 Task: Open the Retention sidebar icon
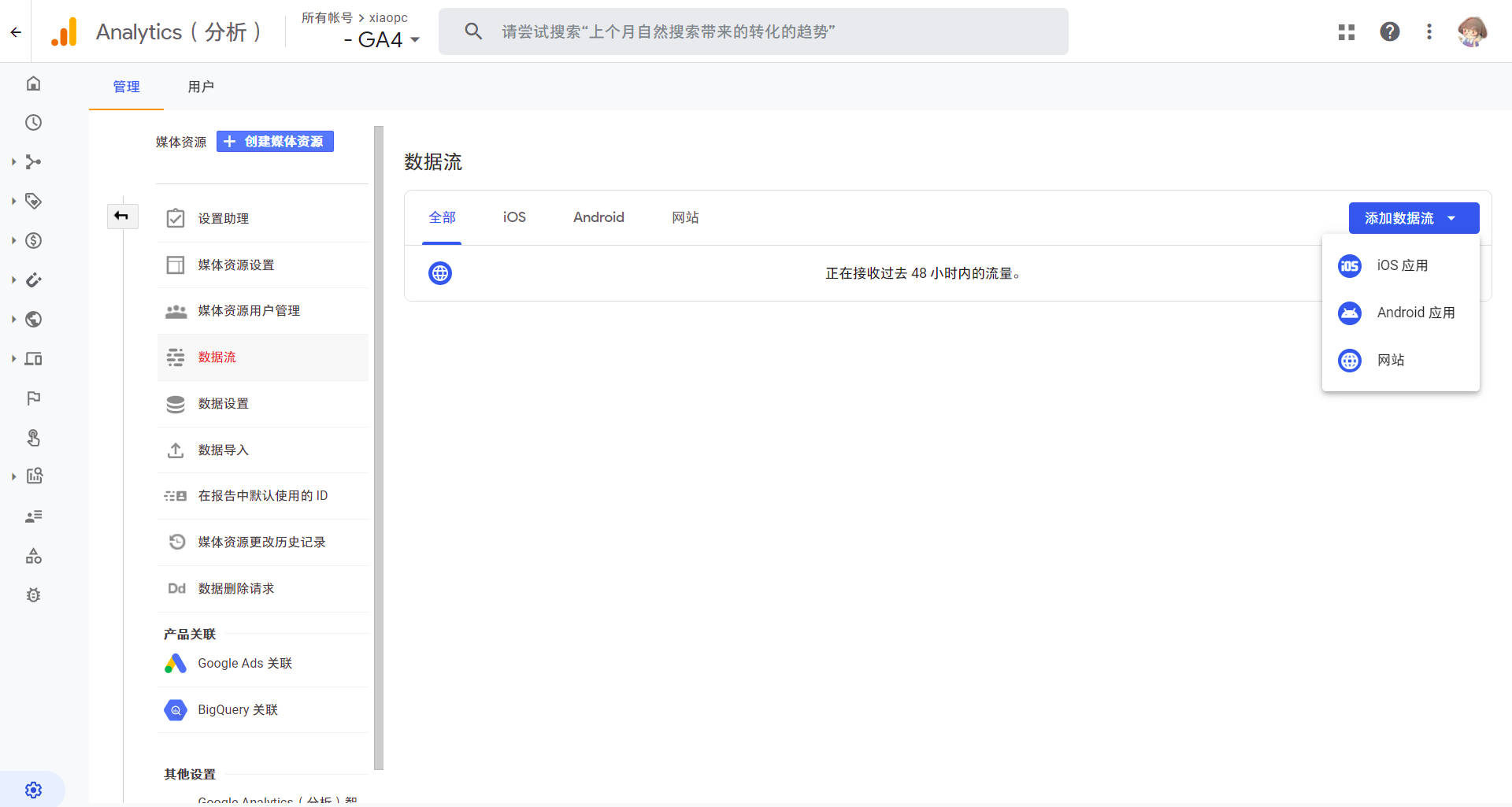click(33, 280)
